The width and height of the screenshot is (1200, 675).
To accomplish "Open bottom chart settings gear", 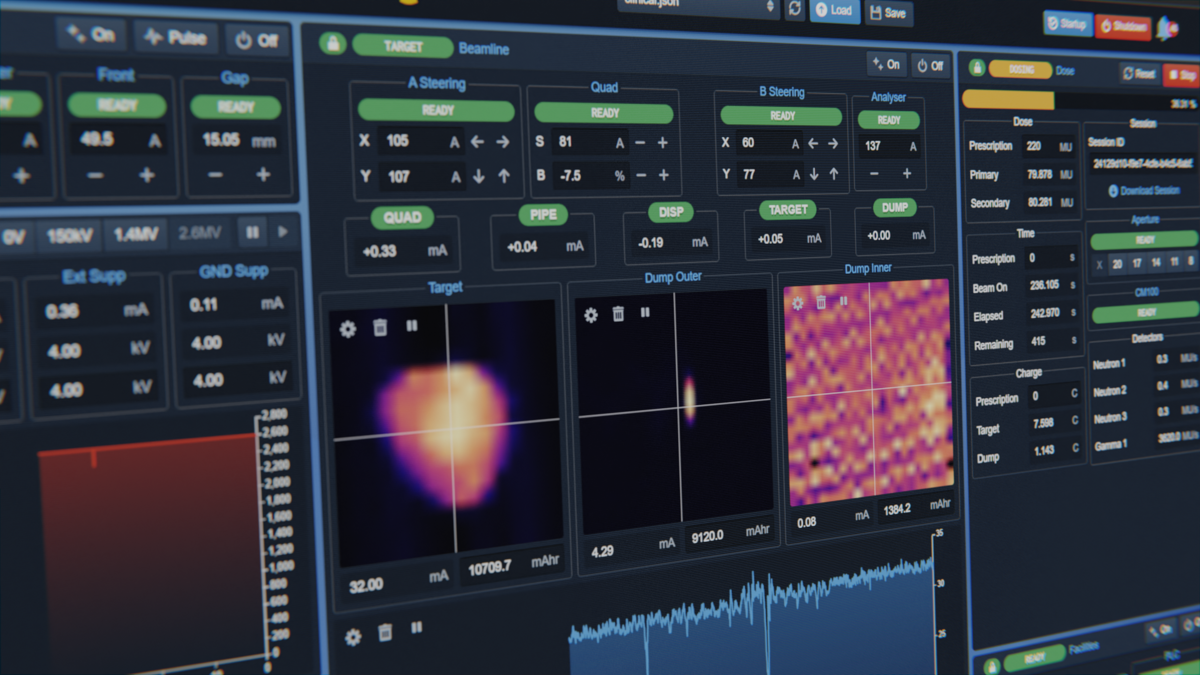I will point(353,636).
